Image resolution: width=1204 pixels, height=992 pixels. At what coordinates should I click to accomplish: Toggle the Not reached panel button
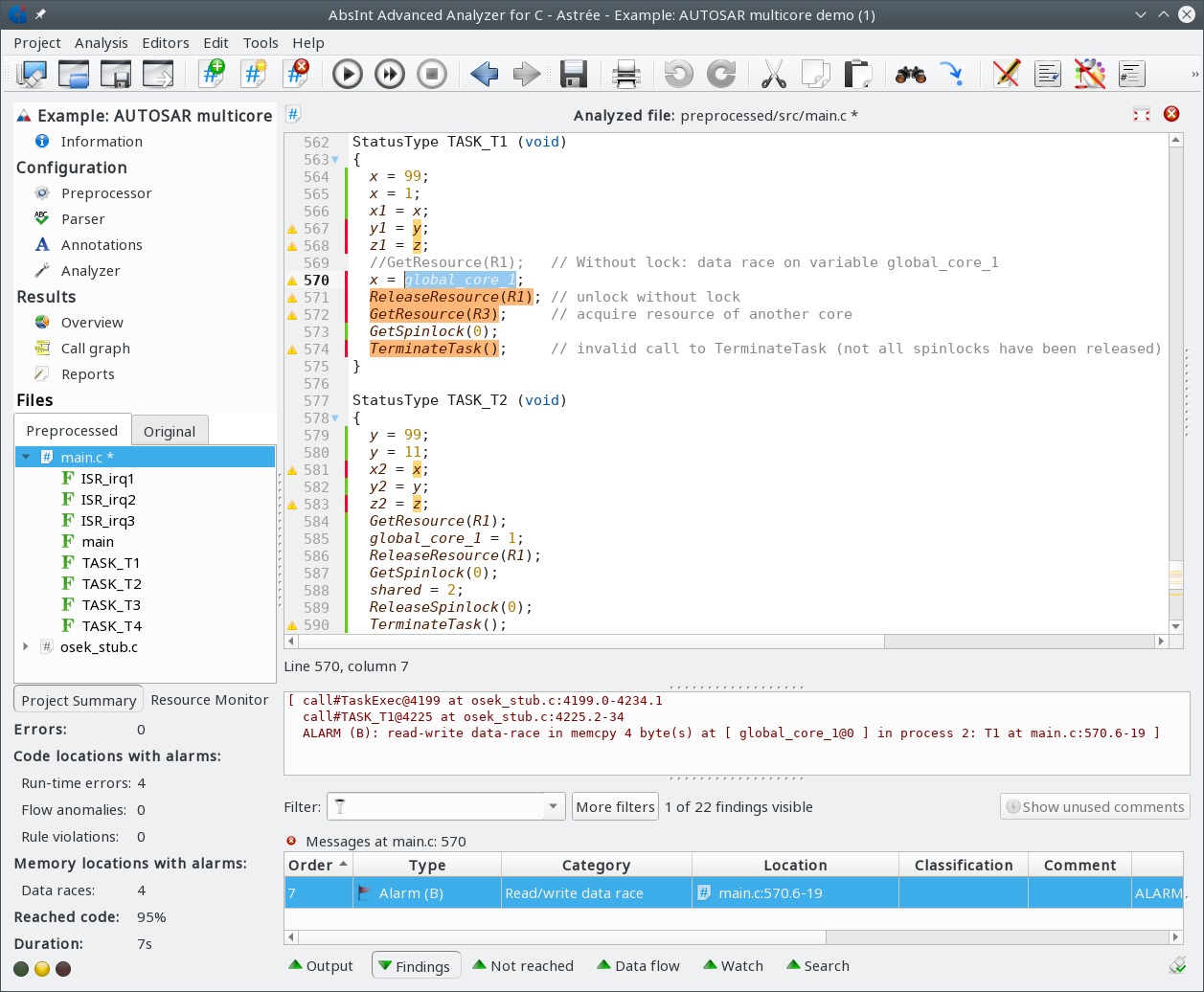[x=523, y=965]
